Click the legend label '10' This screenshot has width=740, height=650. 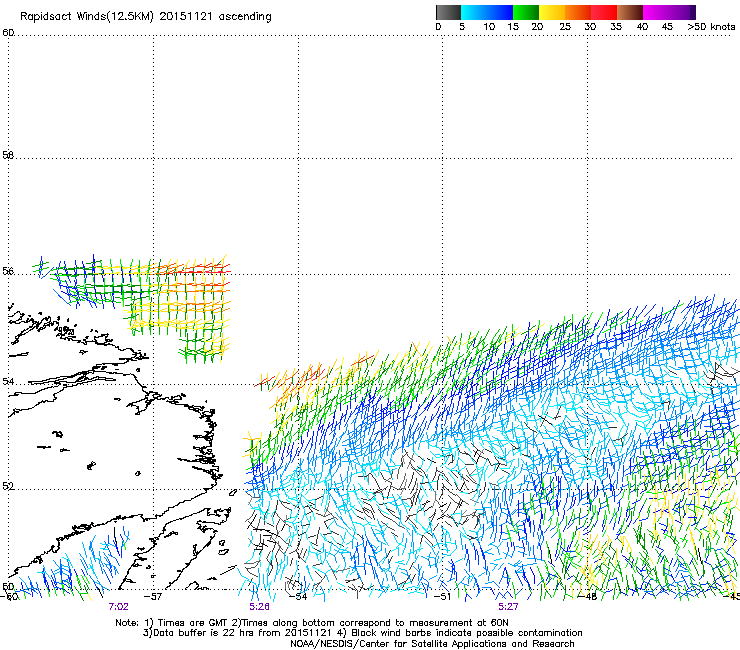pos(489,27)
